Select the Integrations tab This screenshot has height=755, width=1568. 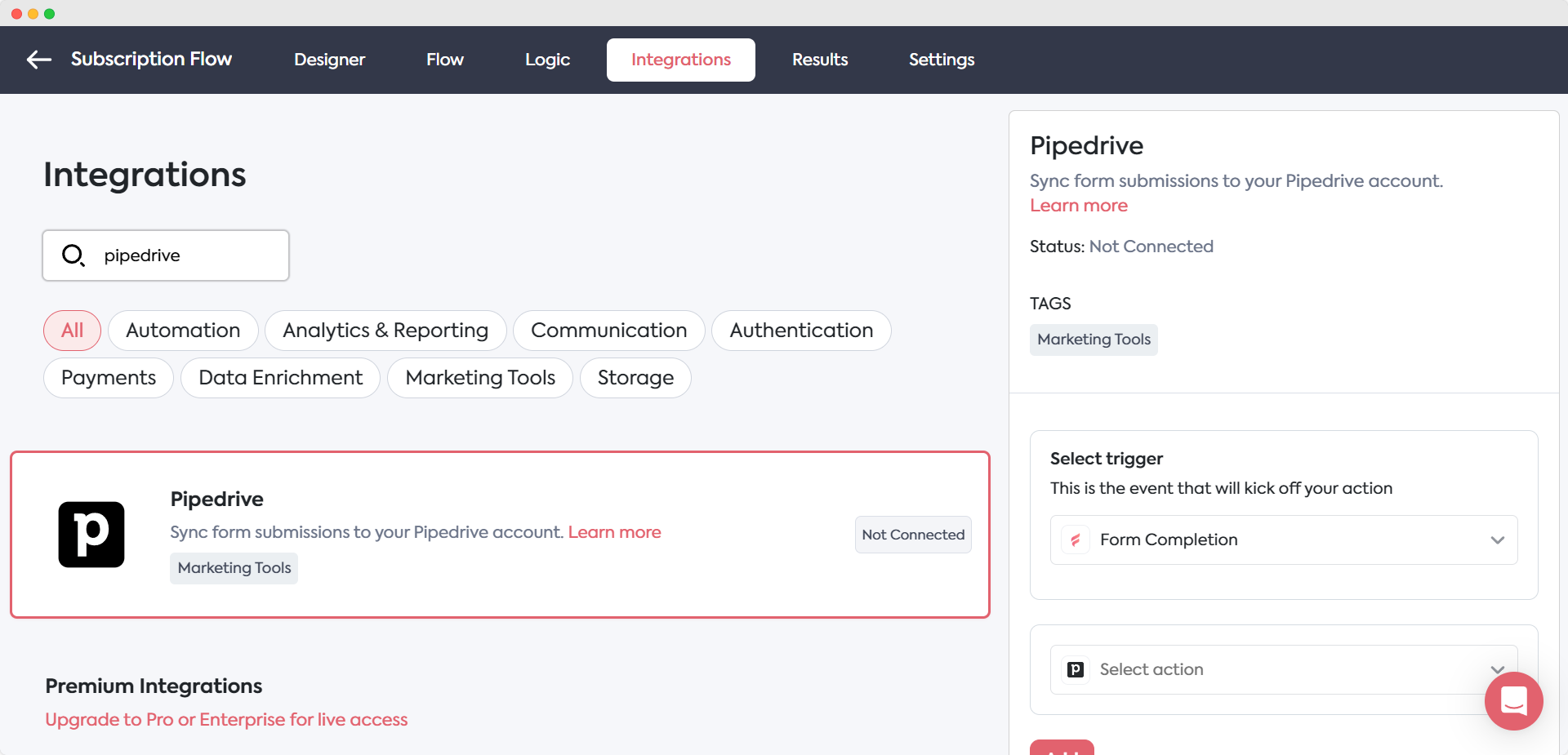[x=681, y=60]
